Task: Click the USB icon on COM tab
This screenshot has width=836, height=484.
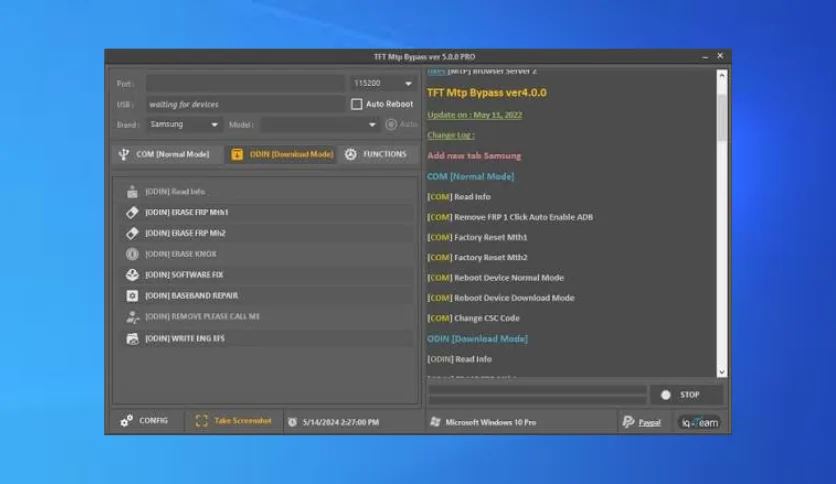Action: click(x=124, y=155)
